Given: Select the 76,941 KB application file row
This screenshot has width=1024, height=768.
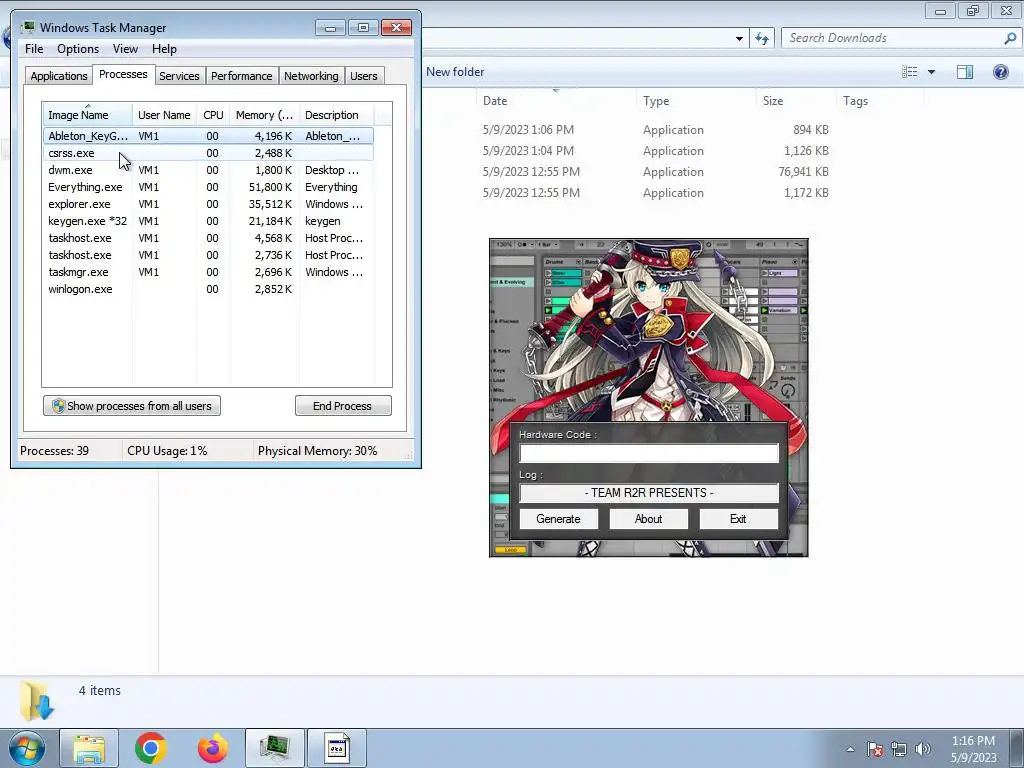Looking at the screenshot, I should [655, 172].
